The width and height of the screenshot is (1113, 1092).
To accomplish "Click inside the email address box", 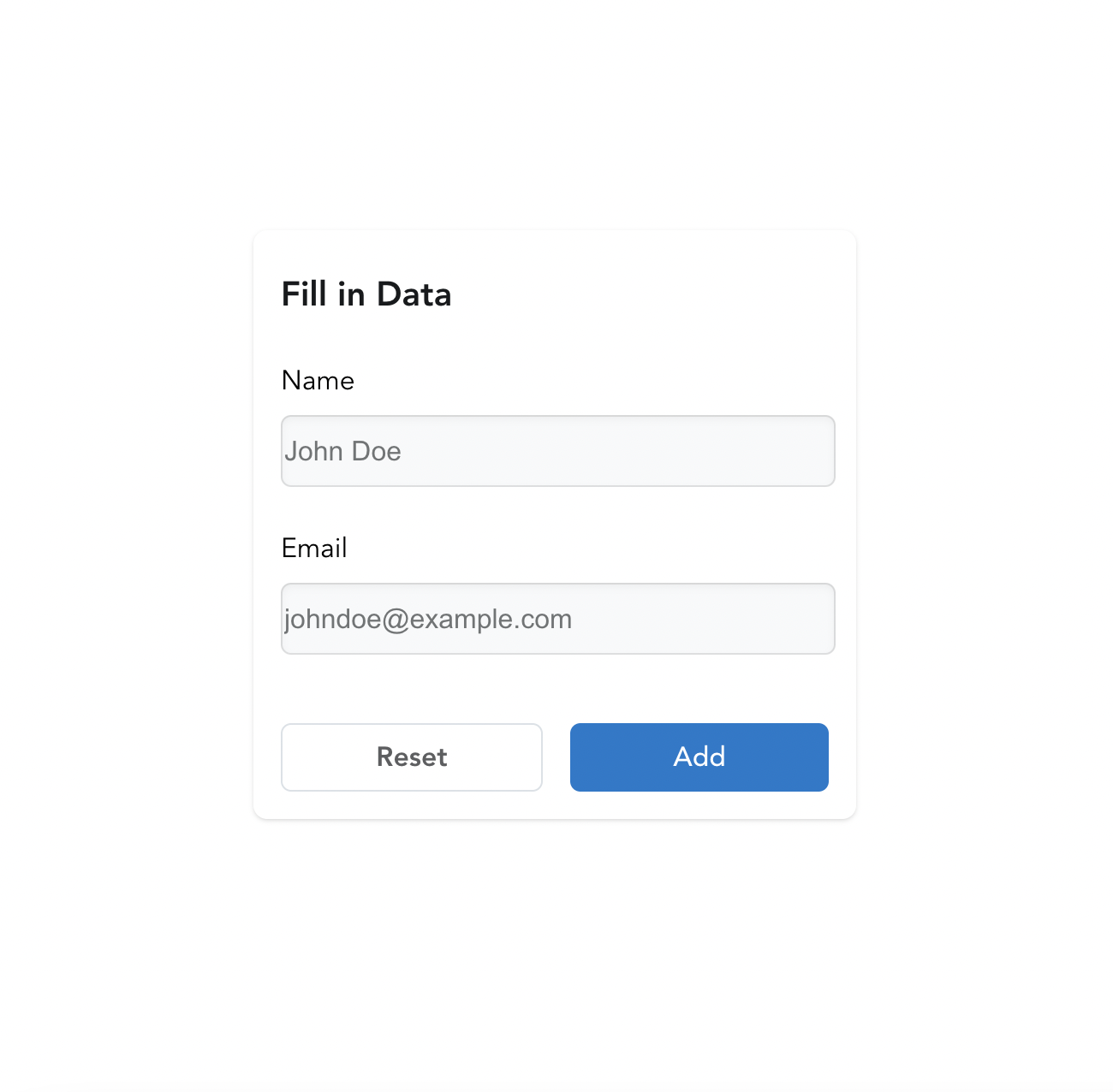I will pos(558,619).
